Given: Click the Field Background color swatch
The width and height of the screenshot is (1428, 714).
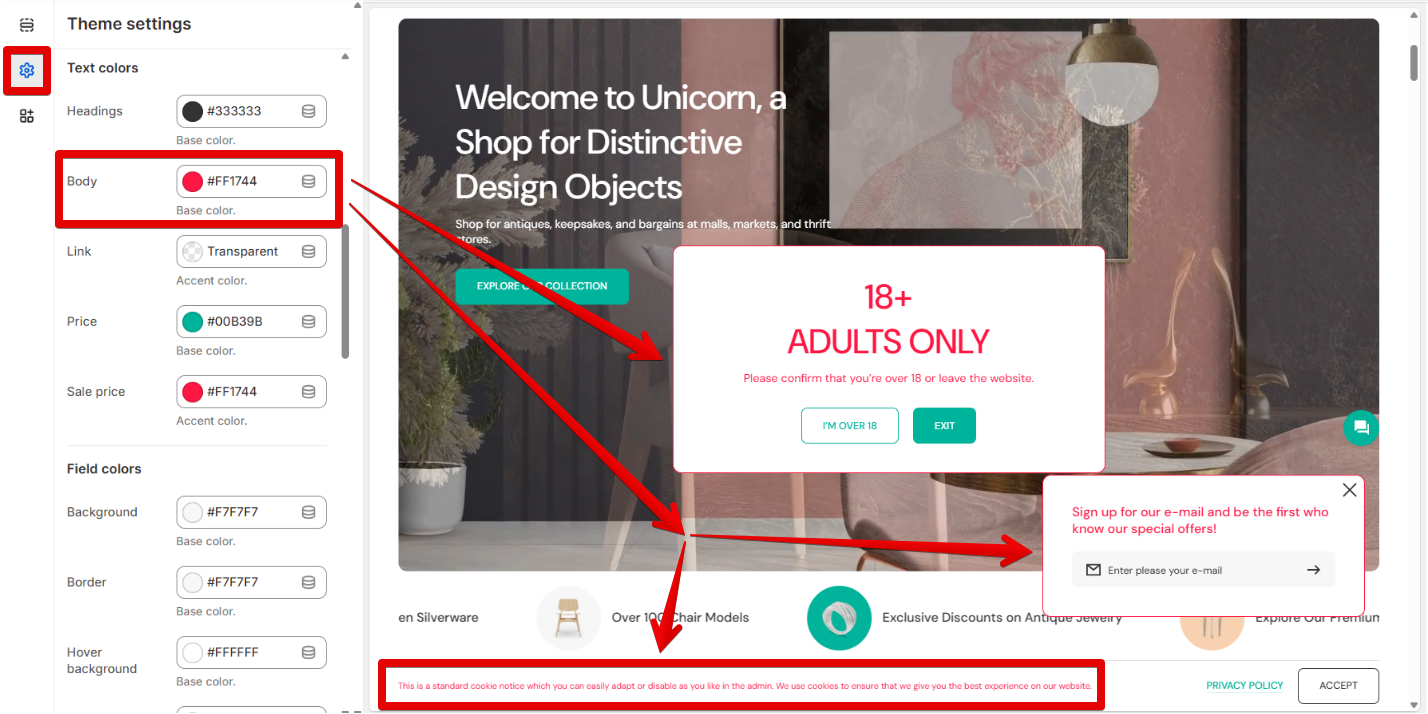Looking at the screenshot, I should tap(193, 512).
